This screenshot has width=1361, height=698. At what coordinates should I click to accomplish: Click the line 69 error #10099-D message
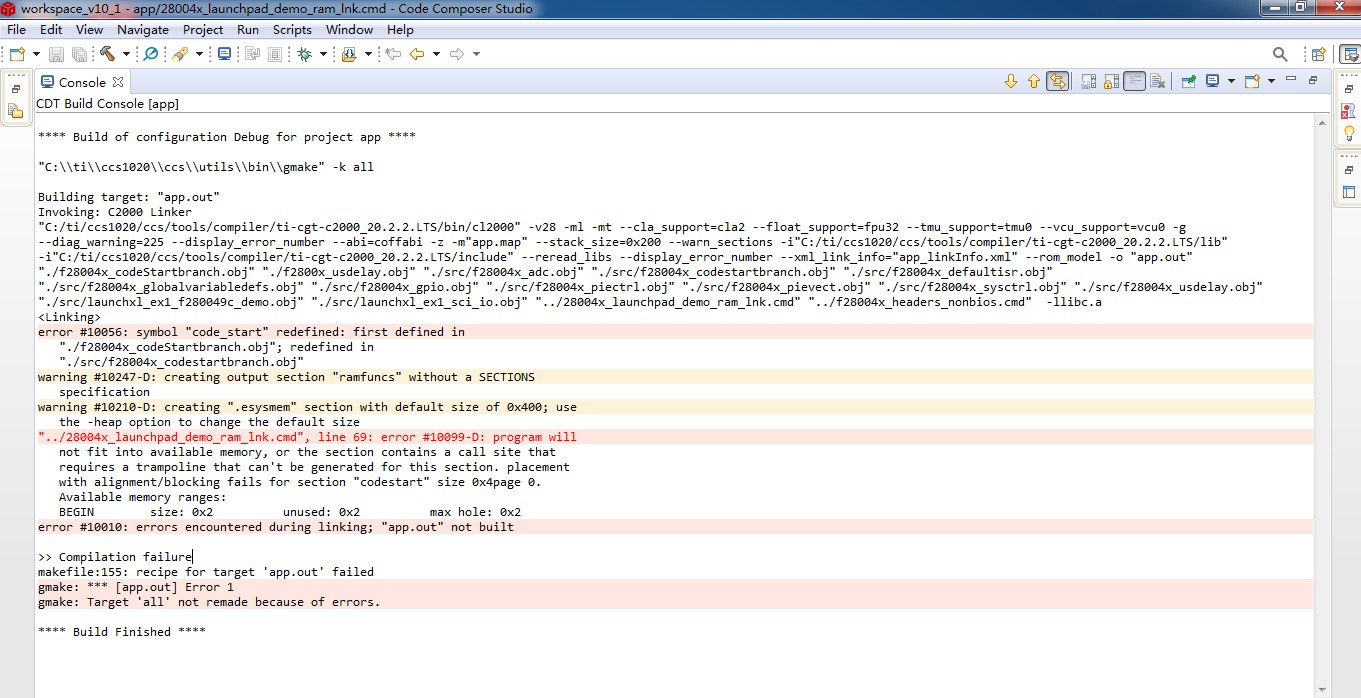click(x=675, y=437)
